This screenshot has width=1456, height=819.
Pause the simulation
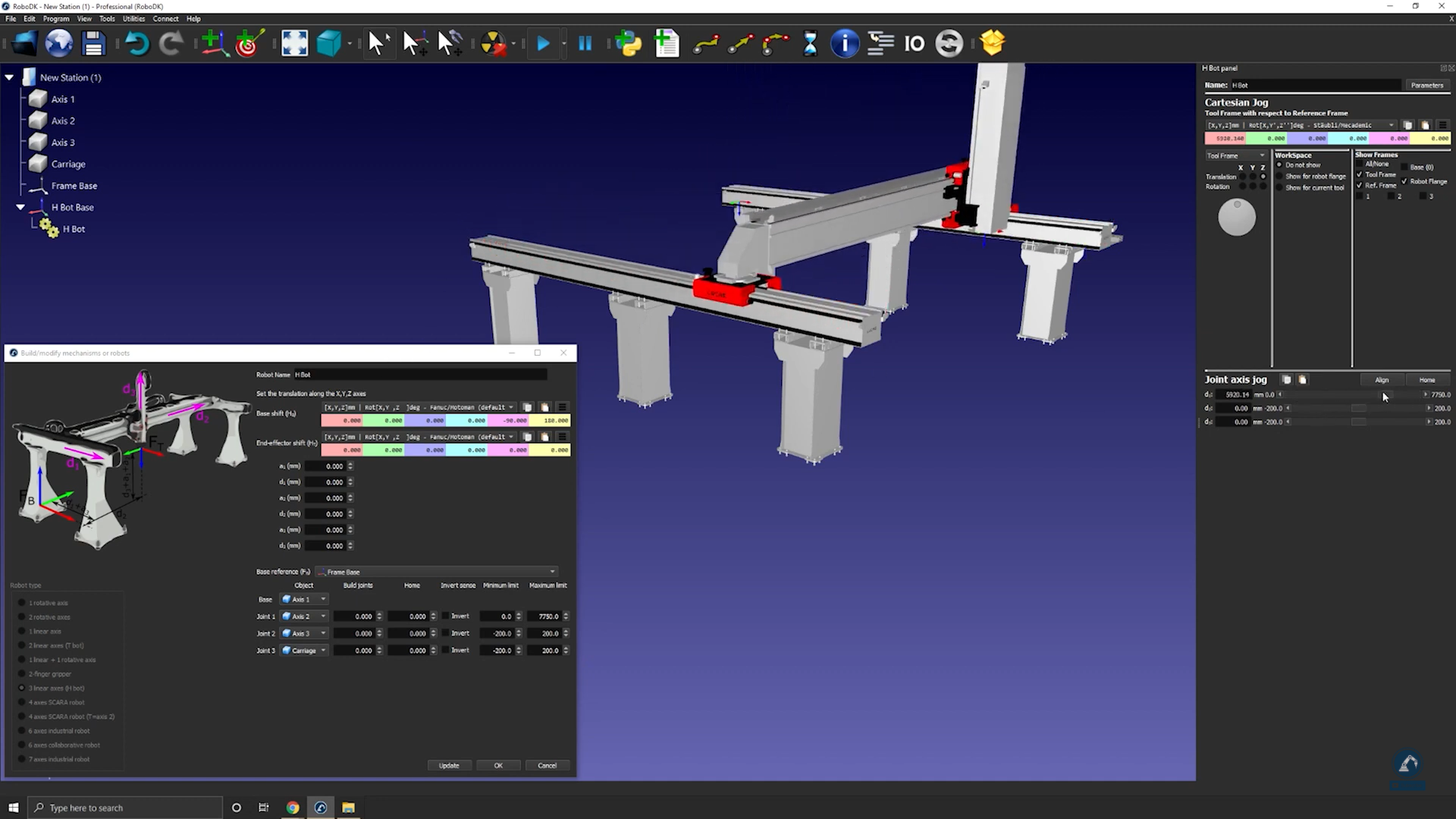tap(585, 44)
